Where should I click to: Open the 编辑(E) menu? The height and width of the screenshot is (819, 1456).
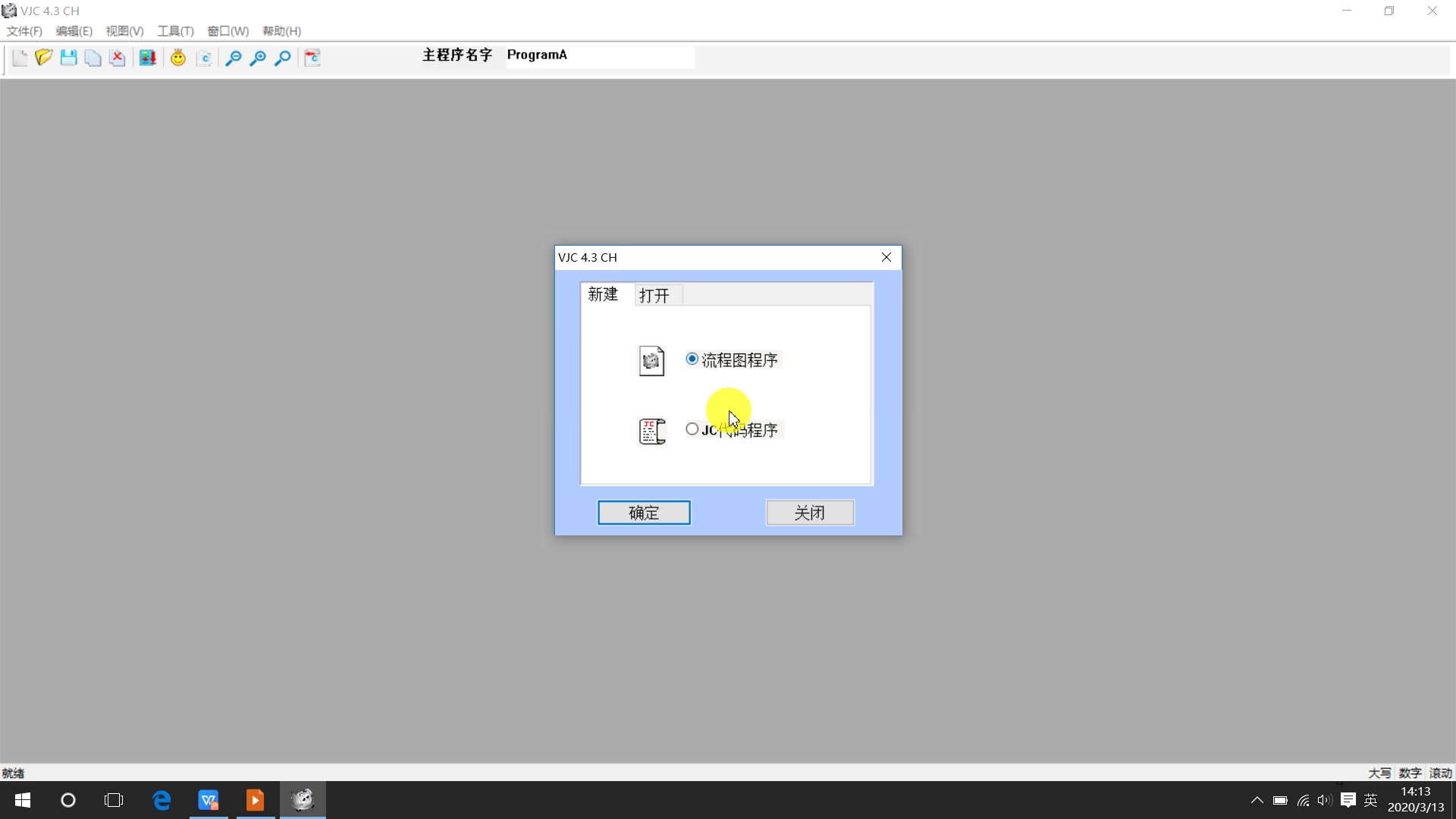pyautogui.click(x=74, y=31)
